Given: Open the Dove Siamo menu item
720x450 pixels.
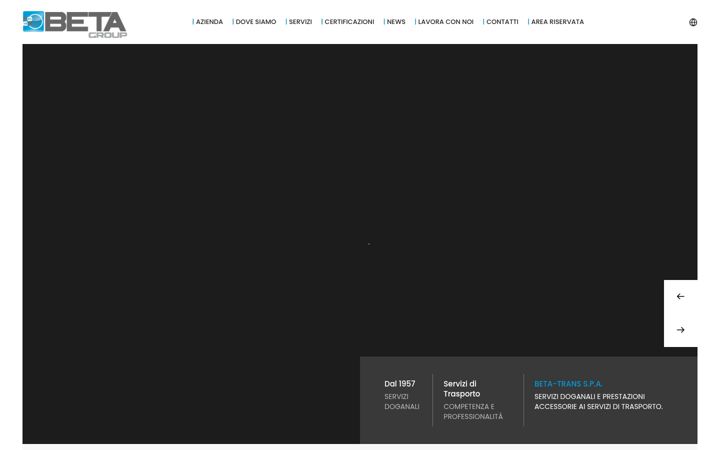Looking at the screenshot, I should click(254, 22).
